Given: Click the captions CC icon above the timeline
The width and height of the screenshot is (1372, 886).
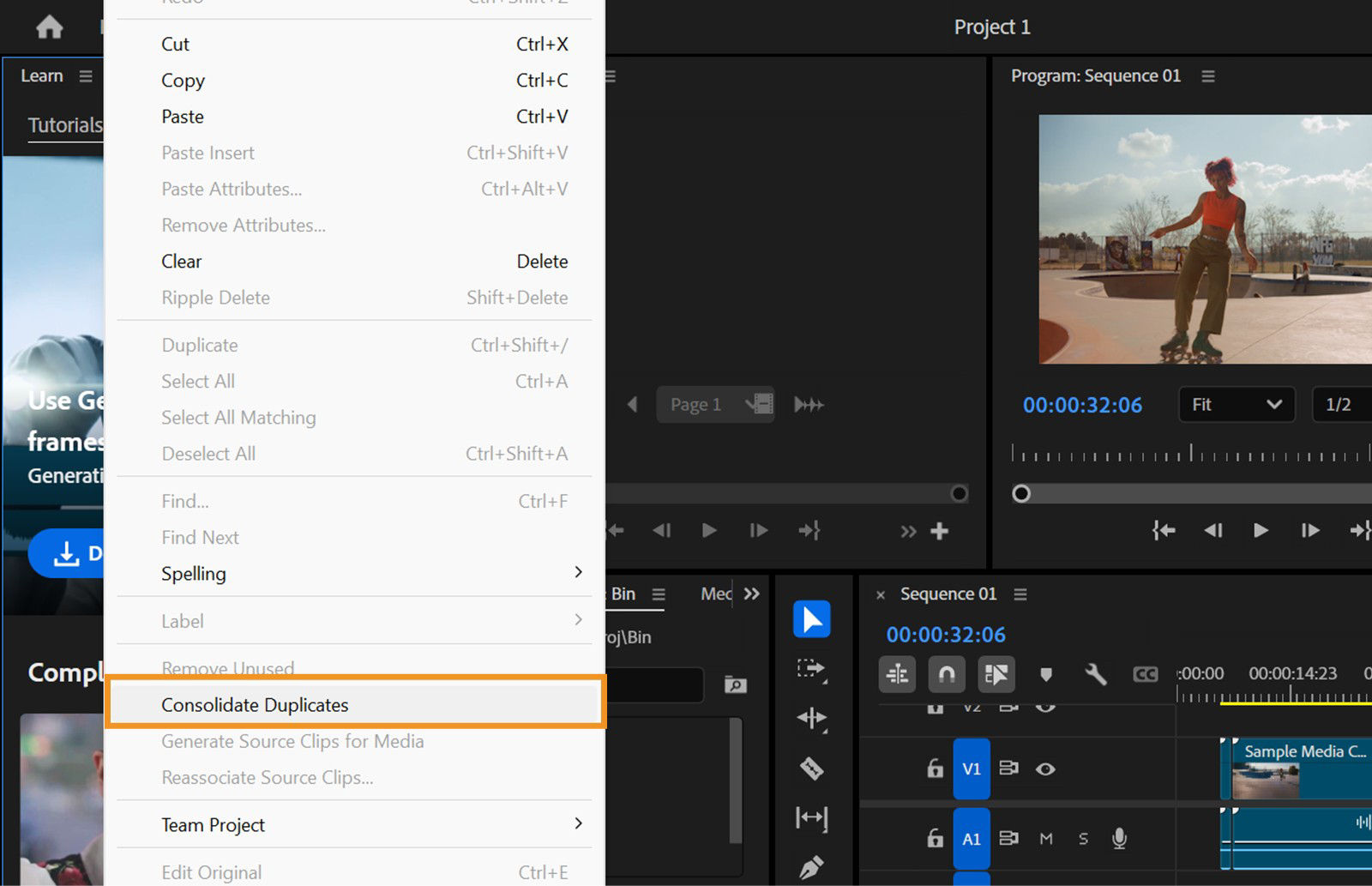Looking at the screenshot, I should point(1146,674).
